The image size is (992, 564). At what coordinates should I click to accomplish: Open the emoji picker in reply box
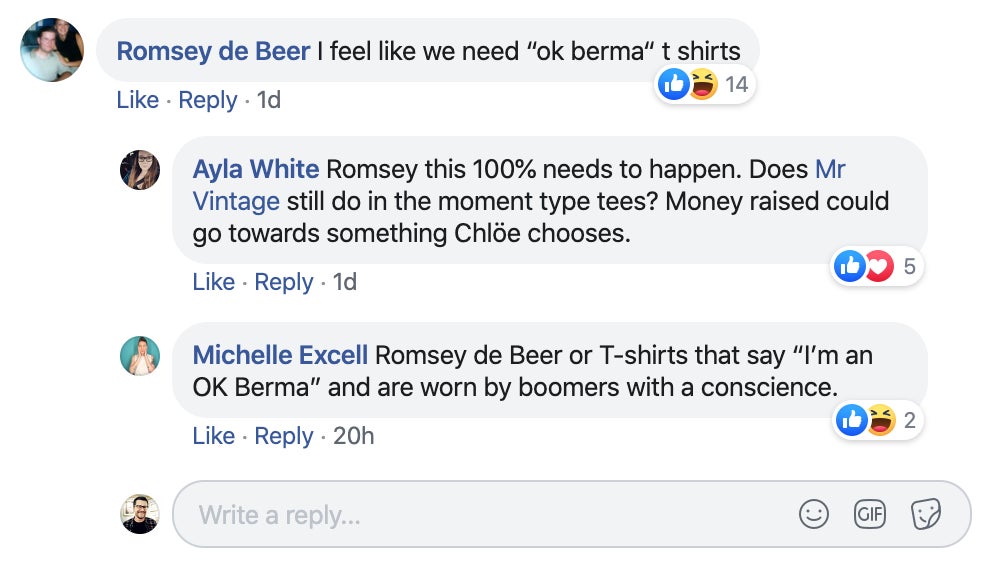pyautogui.click(x=814, y=515)
